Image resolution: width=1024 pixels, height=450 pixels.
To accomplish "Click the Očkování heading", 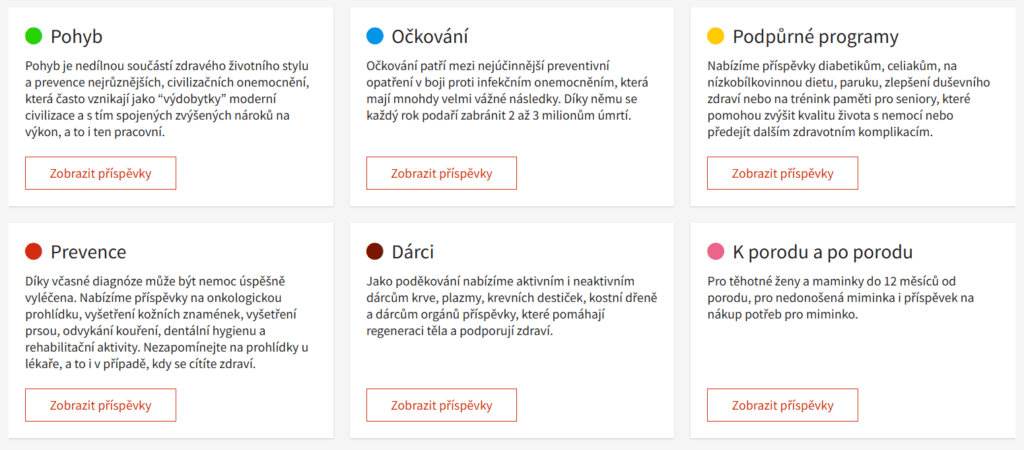I will tap(432, 37).
